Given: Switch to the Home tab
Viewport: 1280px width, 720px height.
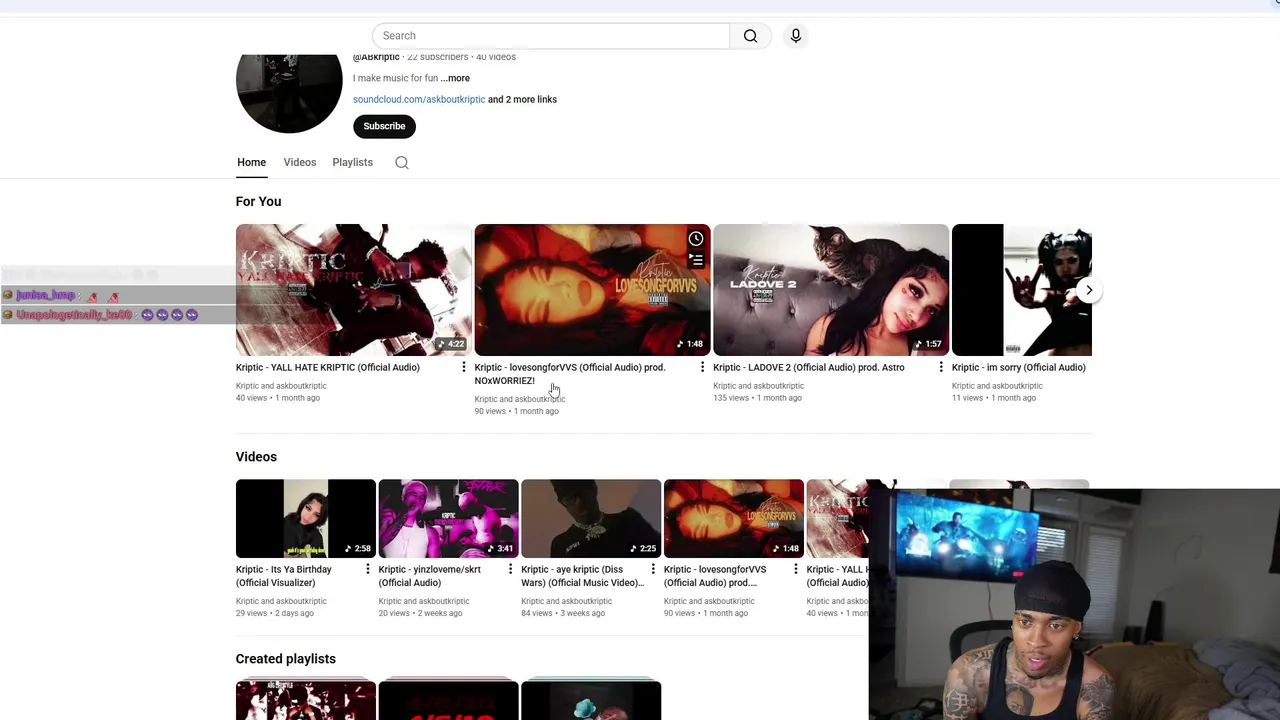Looking at the screenshot, I should (251, 162).
